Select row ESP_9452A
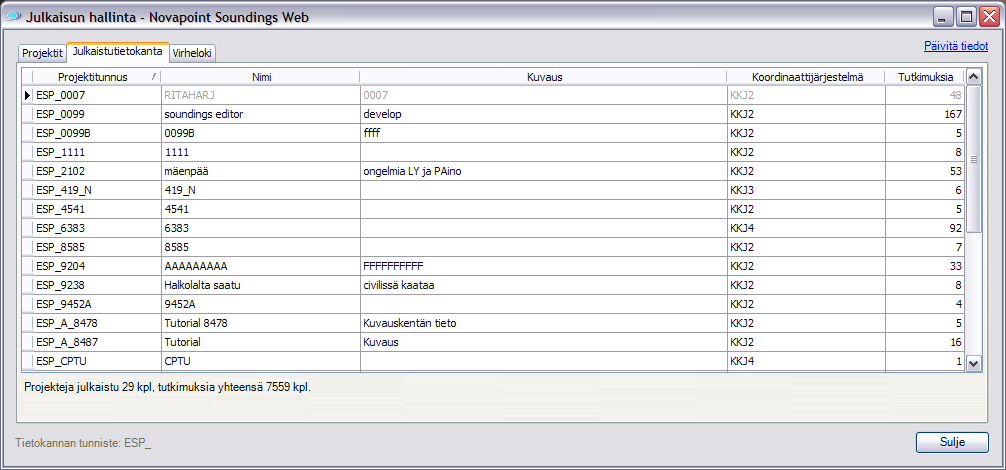1006x470 pixels. (493, 304)
